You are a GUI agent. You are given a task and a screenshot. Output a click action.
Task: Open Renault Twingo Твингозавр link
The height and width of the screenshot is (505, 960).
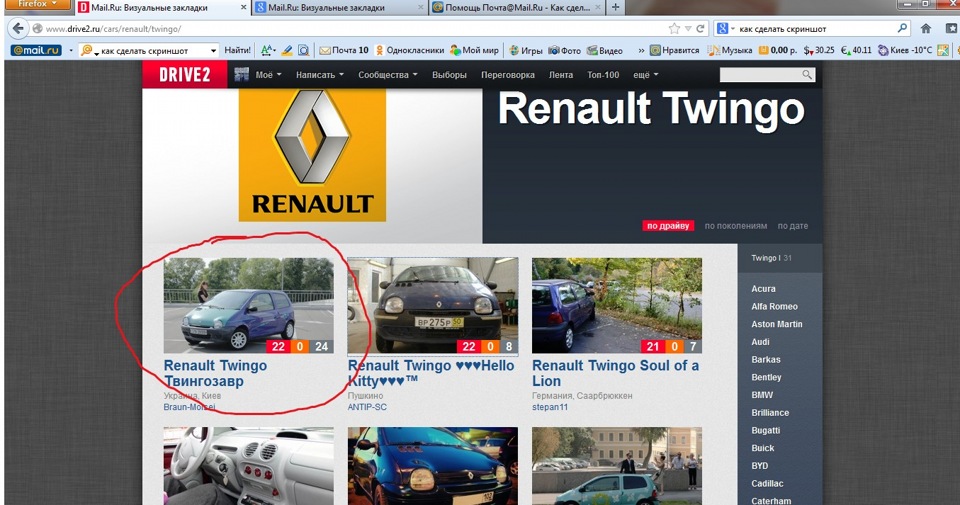[x=216, y=373]
